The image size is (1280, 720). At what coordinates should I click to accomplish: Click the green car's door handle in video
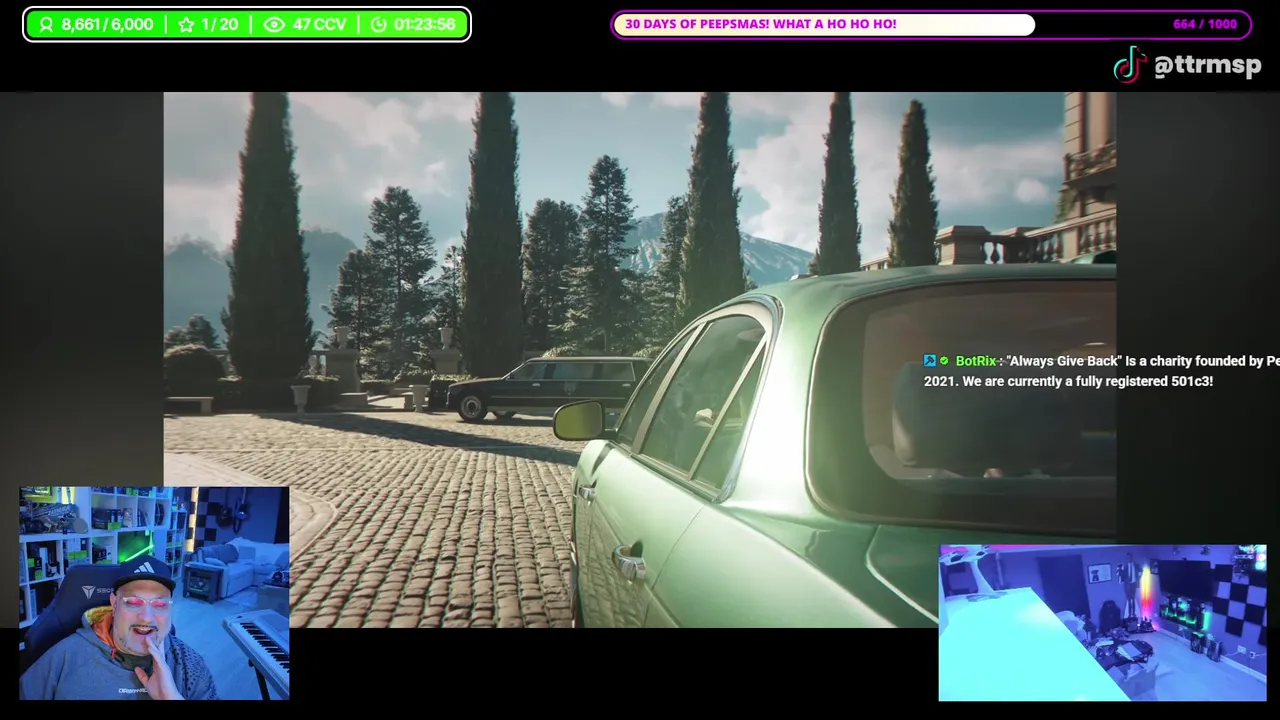coord(629,564)
